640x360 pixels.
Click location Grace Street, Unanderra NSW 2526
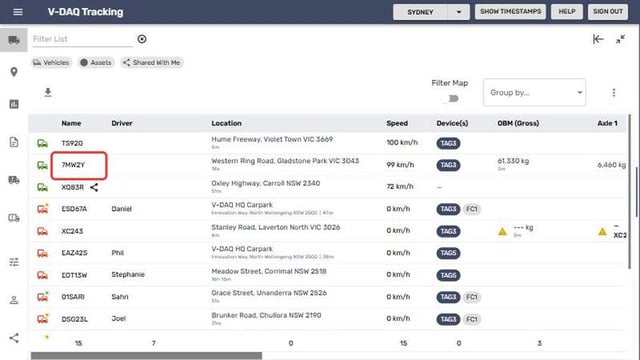pos(269,293)
